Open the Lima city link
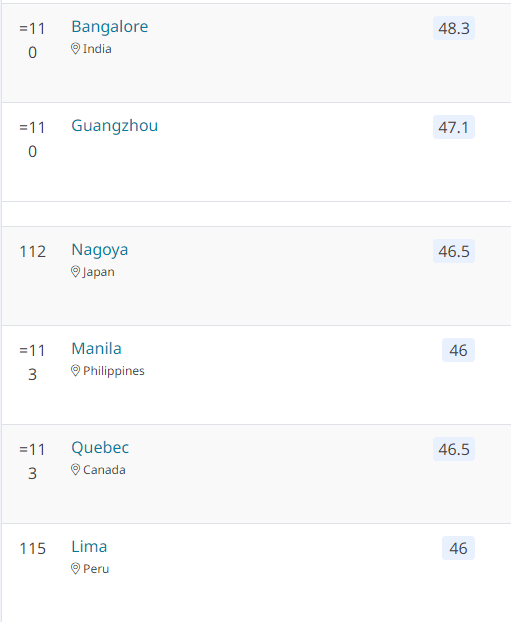Screen dimensions: 513x625 click(x=89, y=546)
